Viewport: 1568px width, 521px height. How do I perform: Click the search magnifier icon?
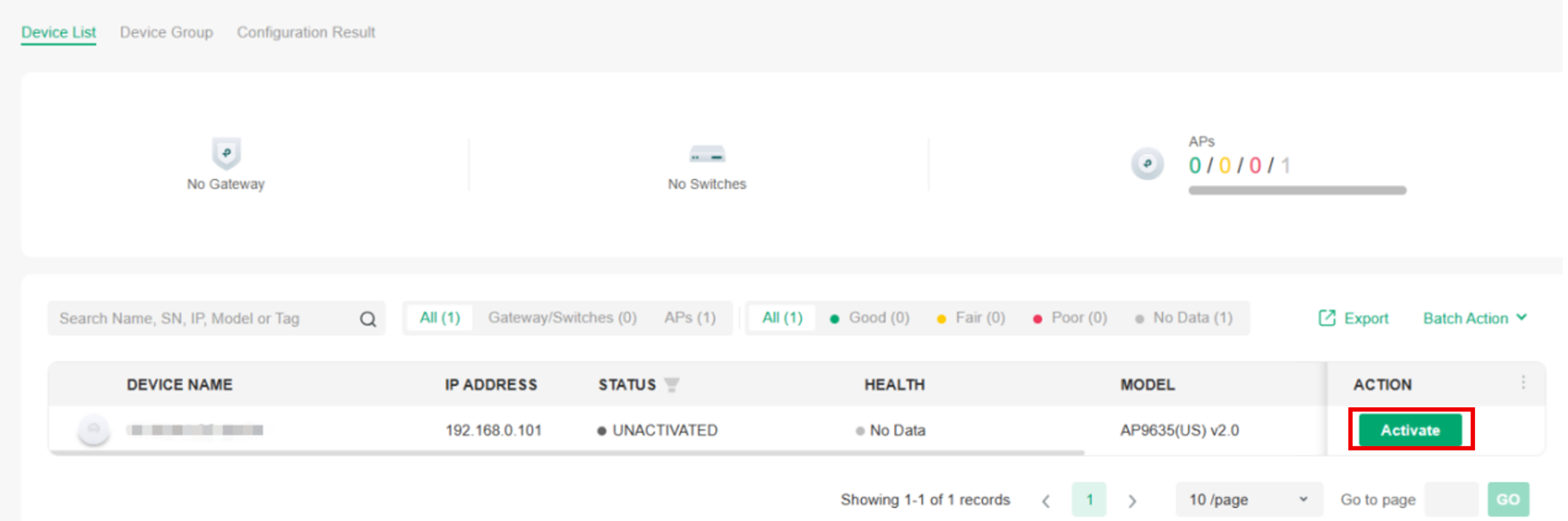pos(367,317)
